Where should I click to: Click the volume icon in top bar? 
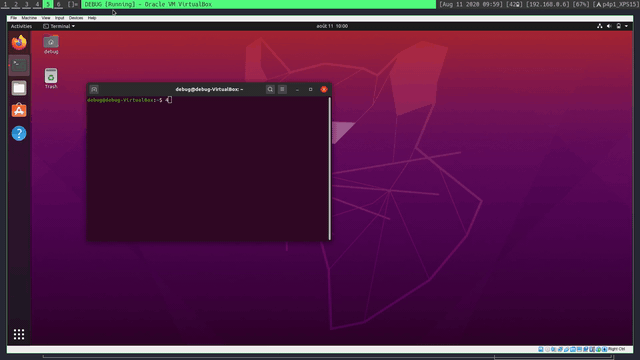pyautogui.click(x=609, y=26)
